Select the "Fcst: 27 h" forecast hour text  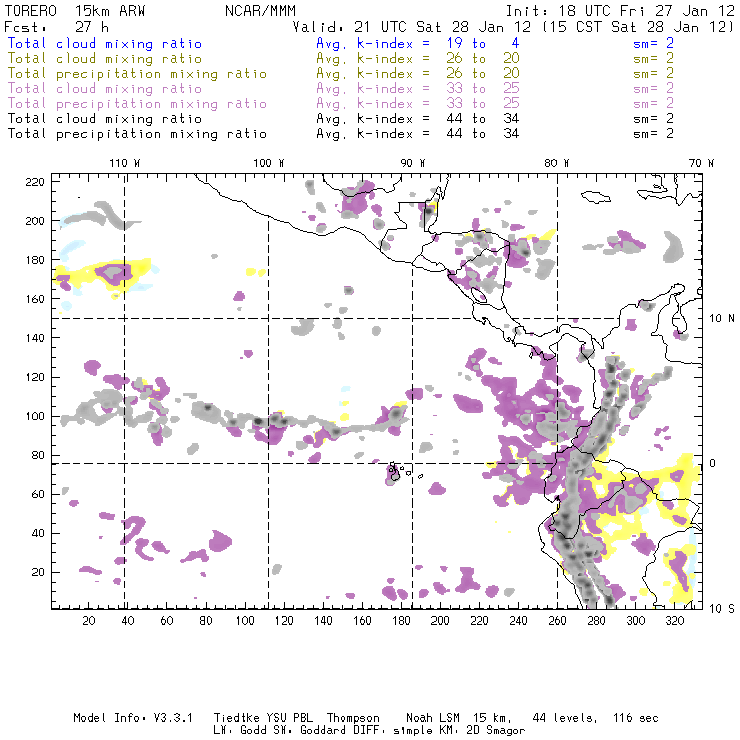(x=56, y=27)
